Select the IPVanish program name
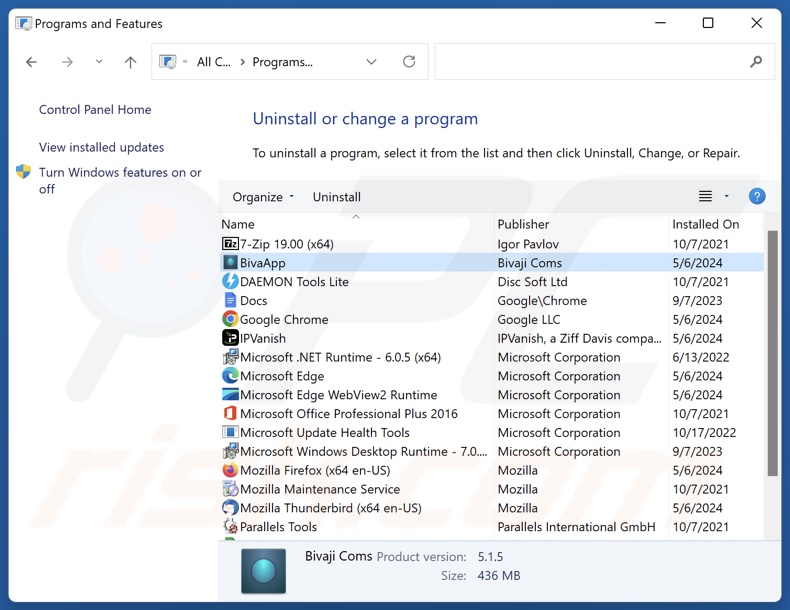 coord(262,338)
